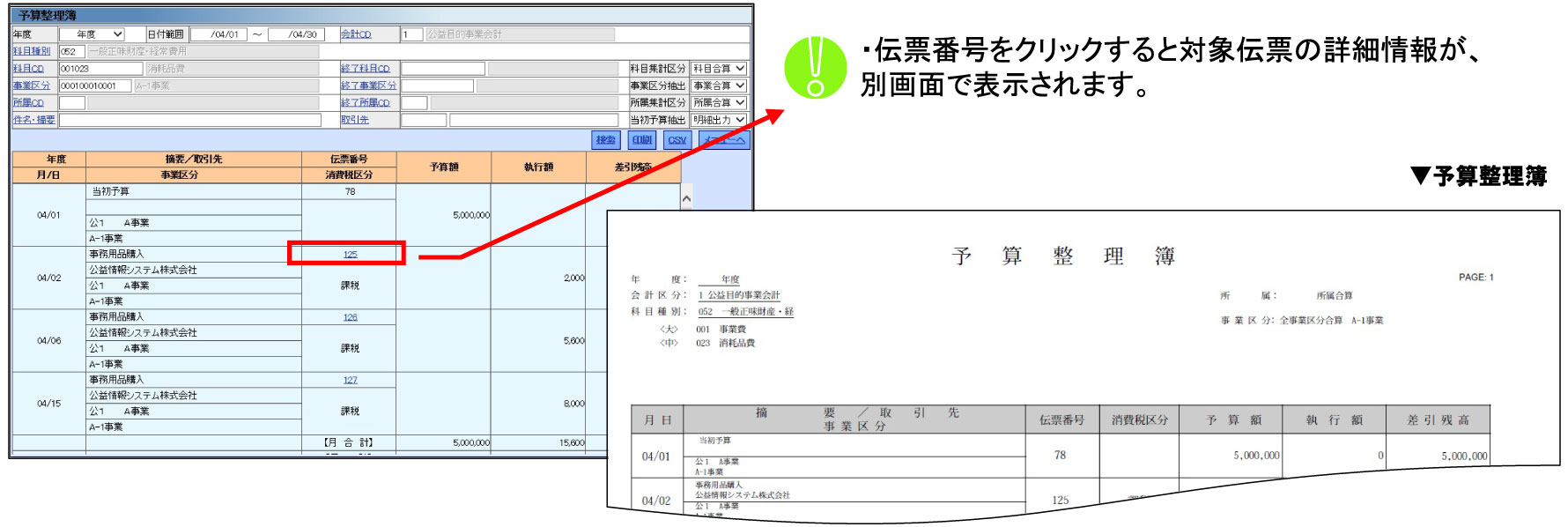
Task: Click the scroll up arrow of the table
Action: [x=686, y=198]
